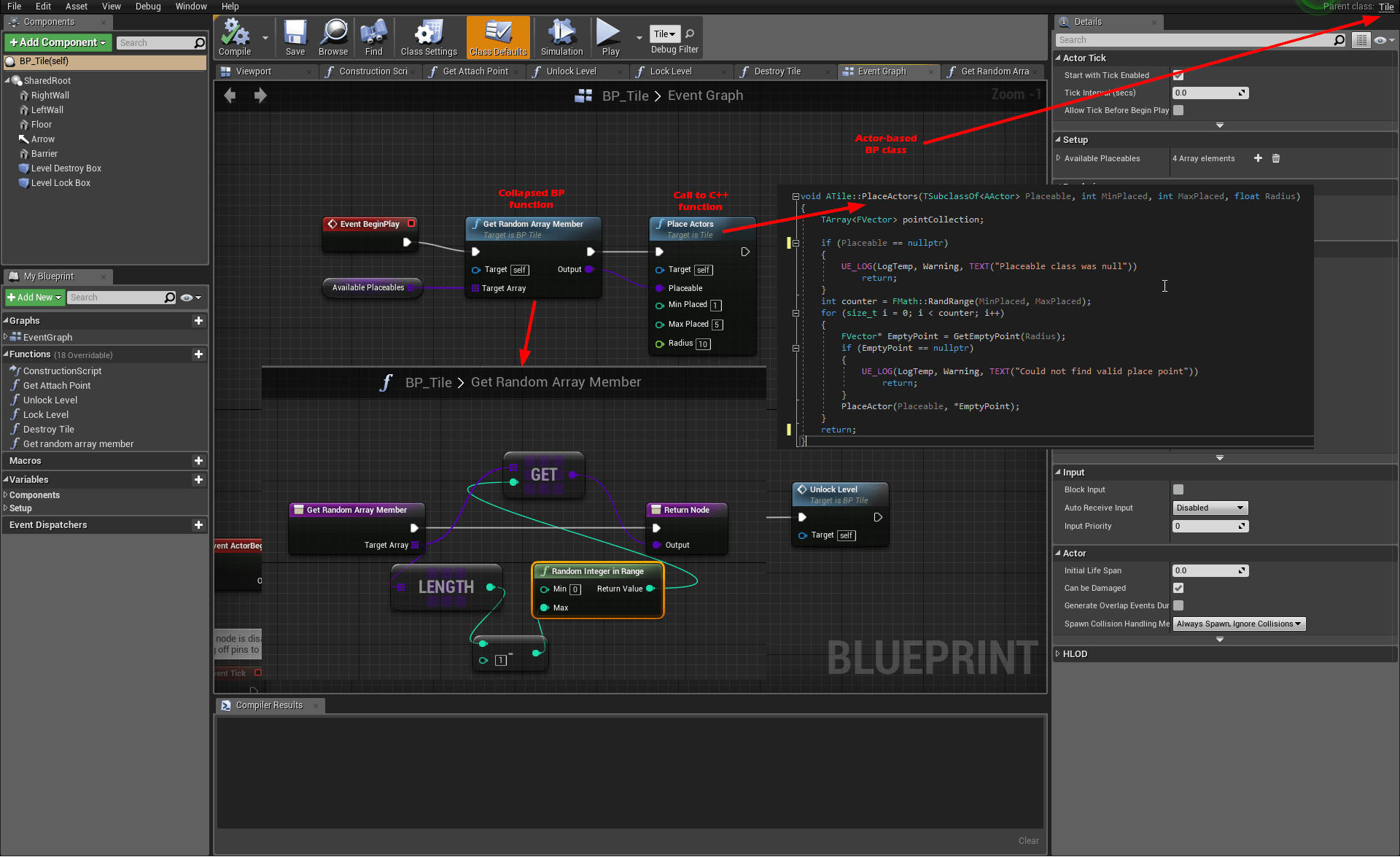Toggle the Can be Damaged checkbox
The width and height of the screenshot is (1400, 857).
(x=1178, y=588)
